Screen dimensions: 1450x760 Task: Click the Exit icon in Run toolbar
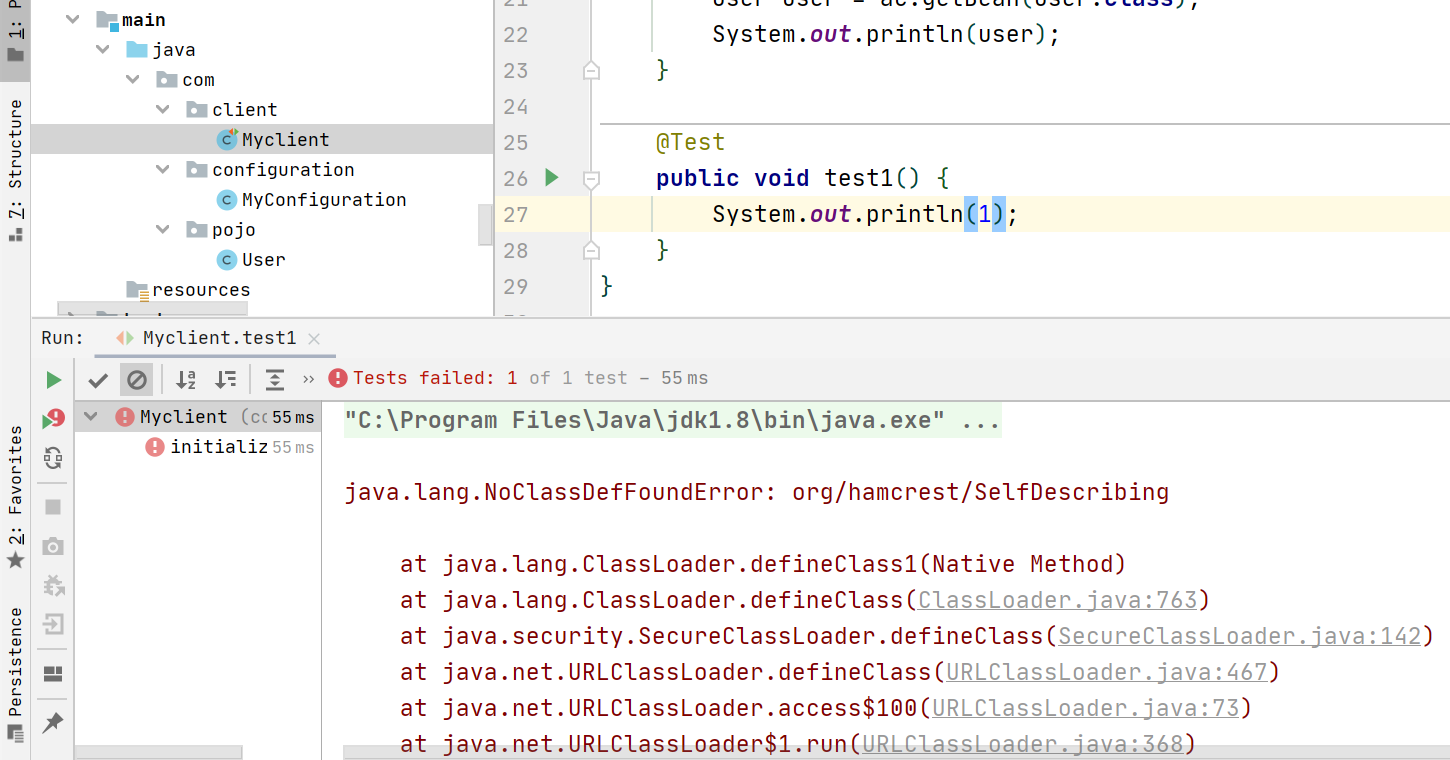click(x=53, y=625)
